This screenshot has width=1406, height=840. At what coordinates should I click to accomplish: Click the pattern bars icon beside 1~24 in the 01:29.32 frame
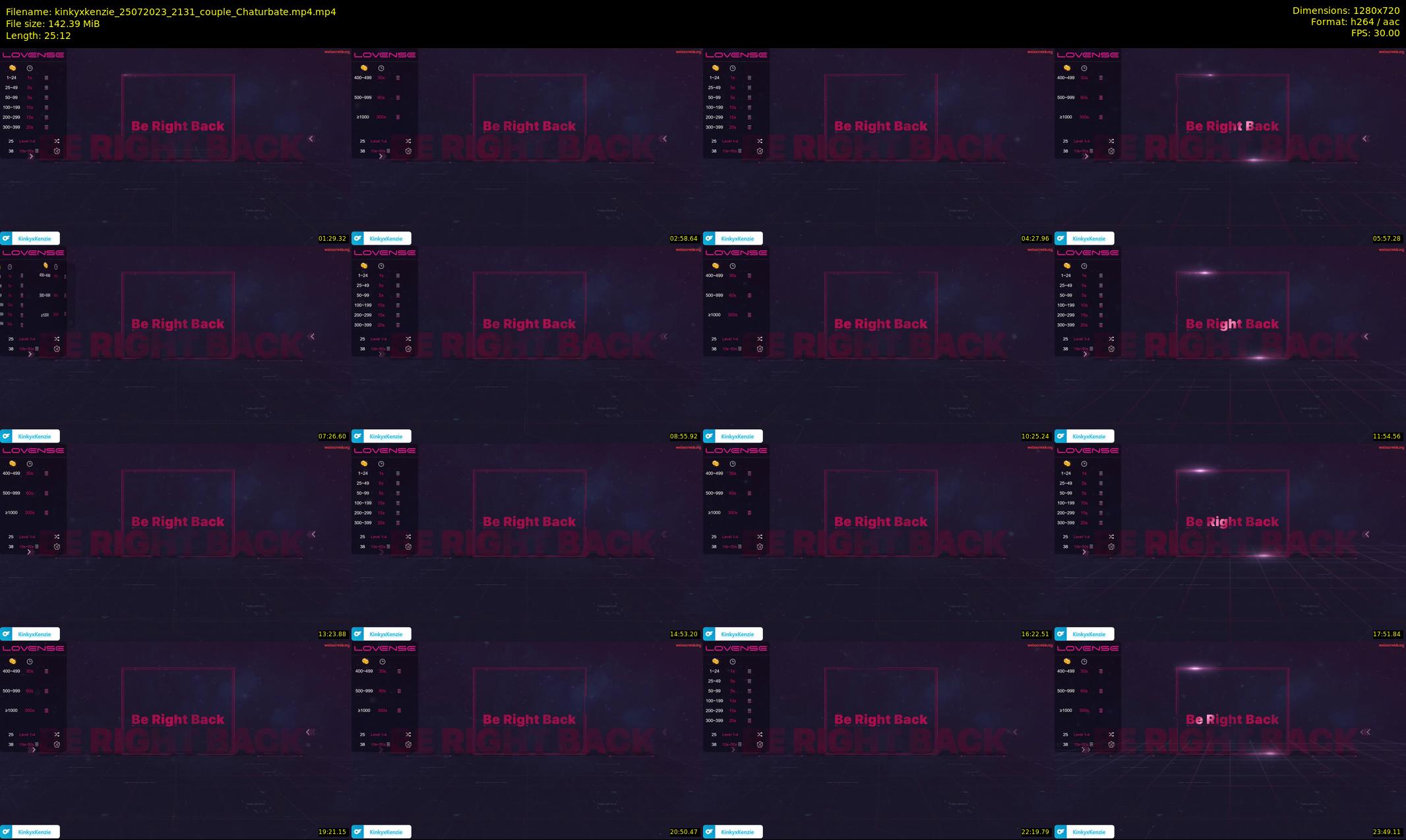tap(46, 78)
